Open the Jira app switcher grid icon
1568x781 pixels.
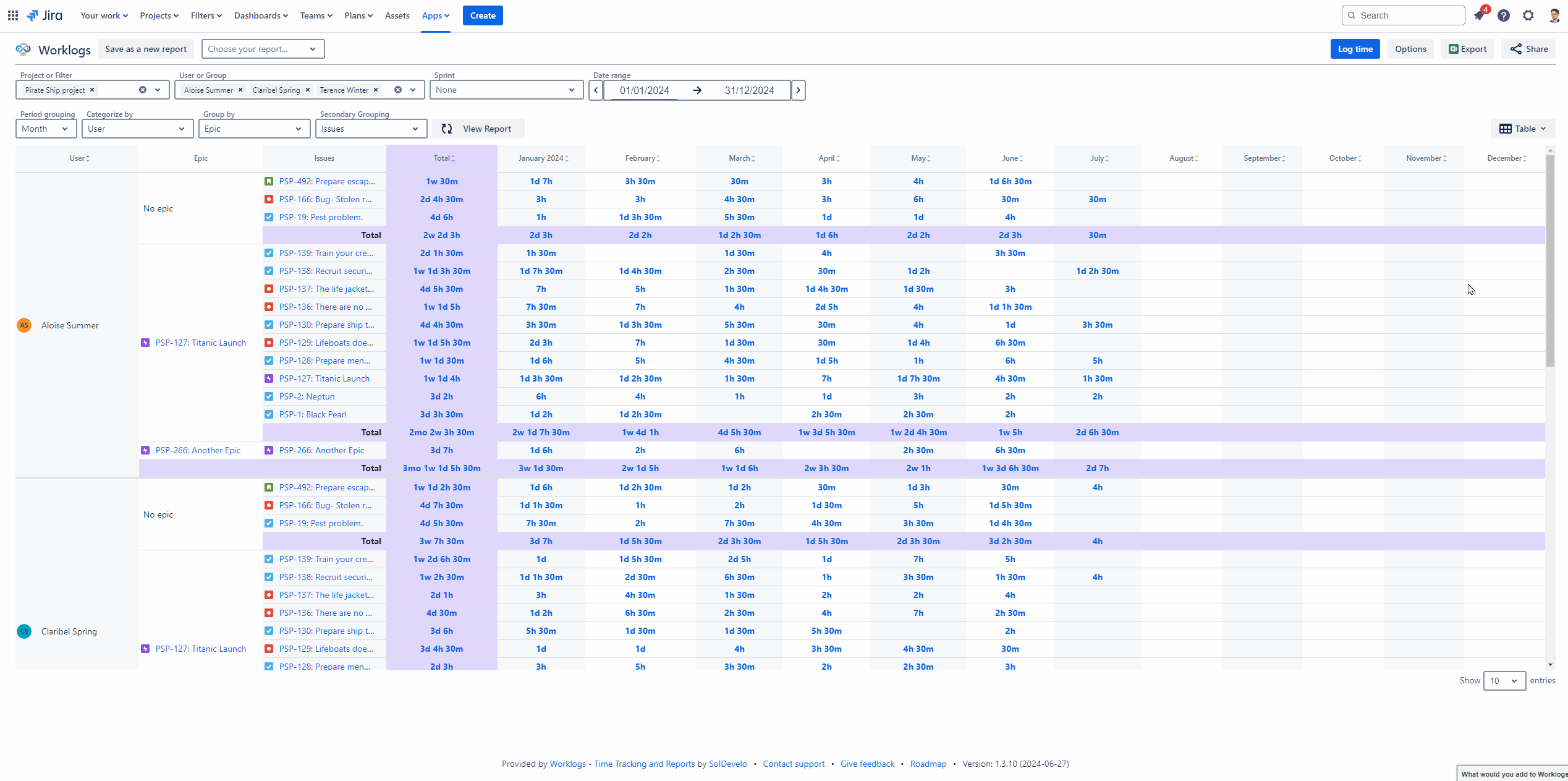tap(12, 15)
